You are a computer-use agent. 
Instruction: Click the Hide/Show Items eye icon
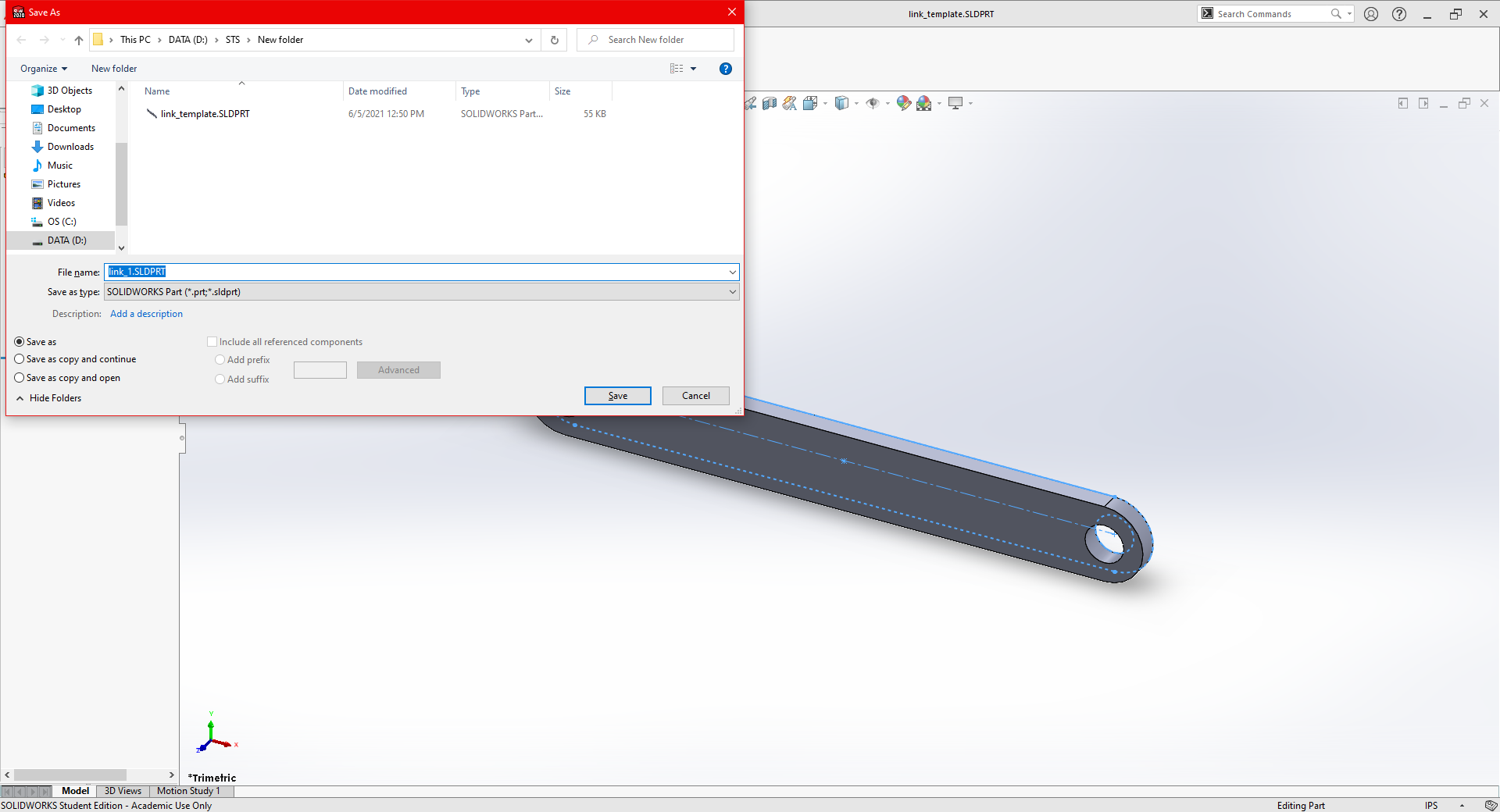pyautogui.click(x=873, y=103)
